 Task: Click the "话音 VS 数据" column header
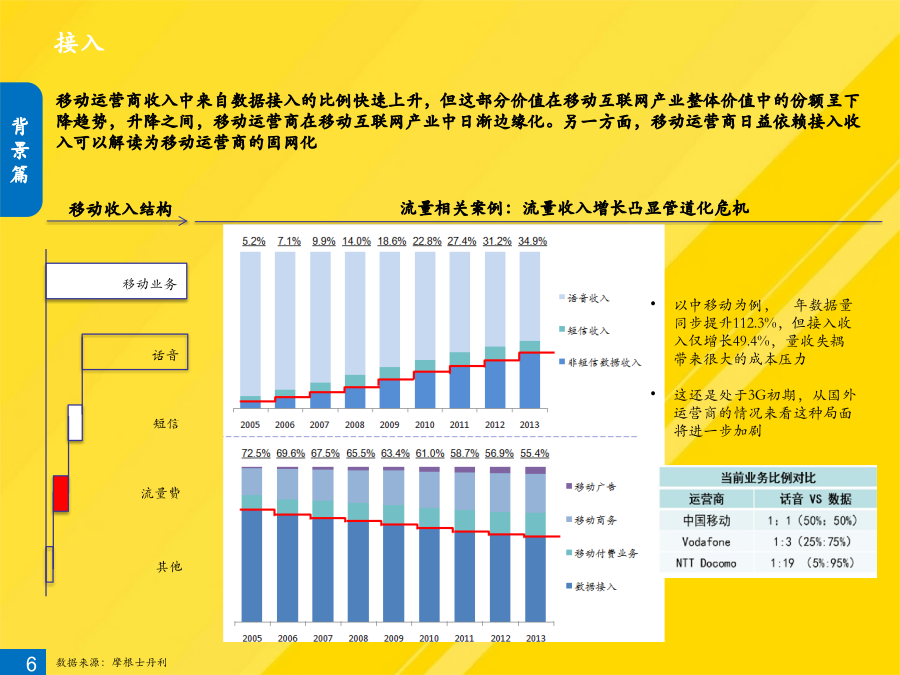816,499
